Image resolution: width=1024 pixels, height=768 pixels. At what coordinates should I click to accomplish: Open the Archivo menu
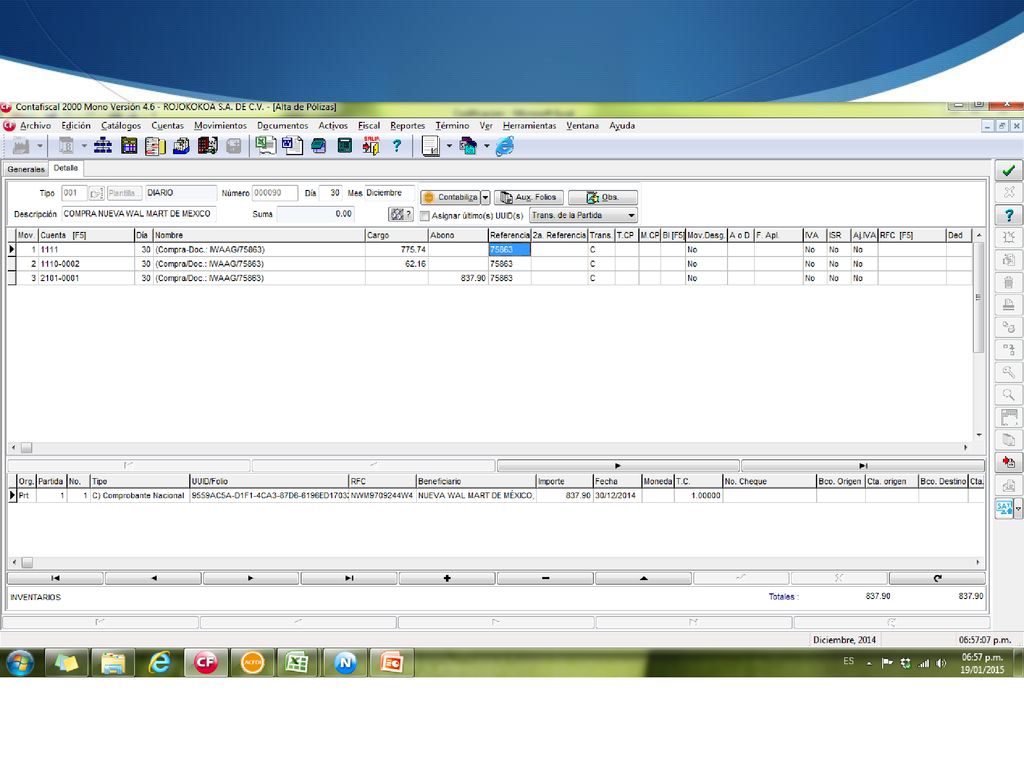tap(35, 125)
